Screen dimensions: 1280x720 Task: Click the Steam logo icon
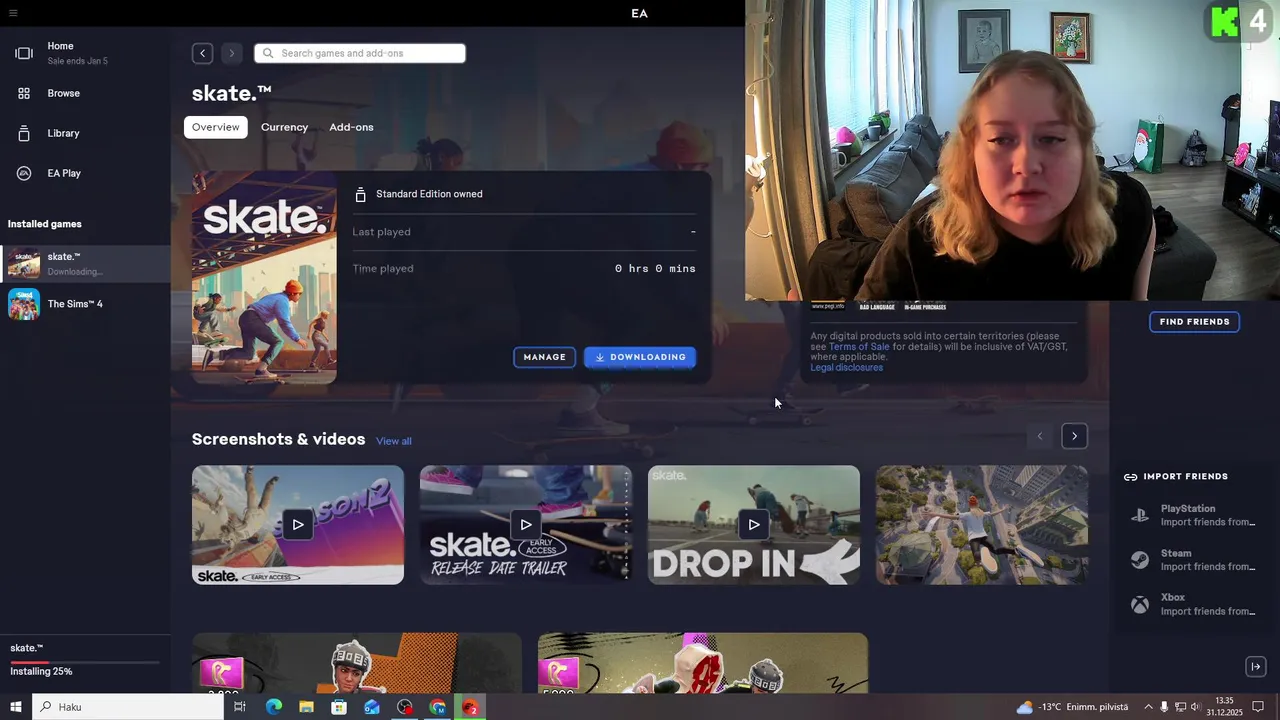(x=1140, y=560)
